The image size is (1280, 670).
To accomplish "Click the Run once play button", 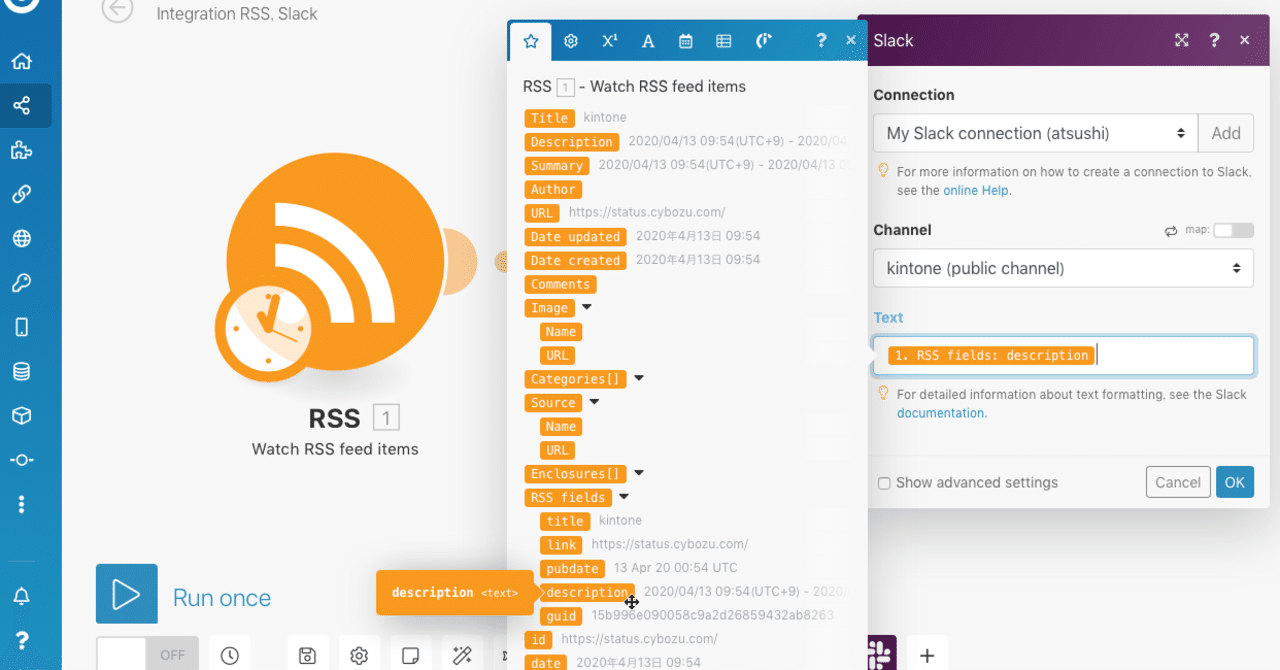I will tap(127, 594).
